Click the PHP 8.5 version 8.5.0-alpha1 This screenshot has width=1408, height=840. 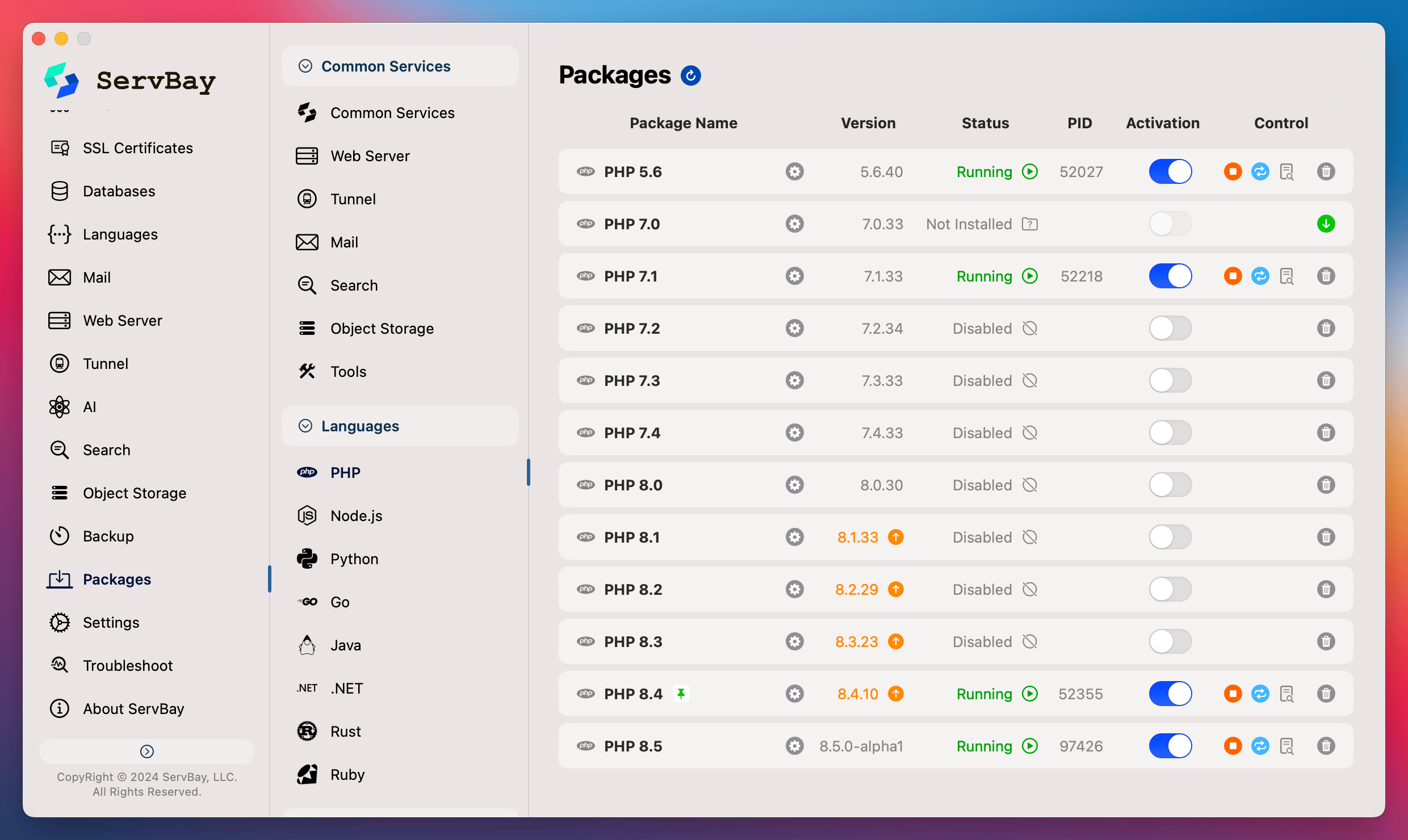[861, 746]
